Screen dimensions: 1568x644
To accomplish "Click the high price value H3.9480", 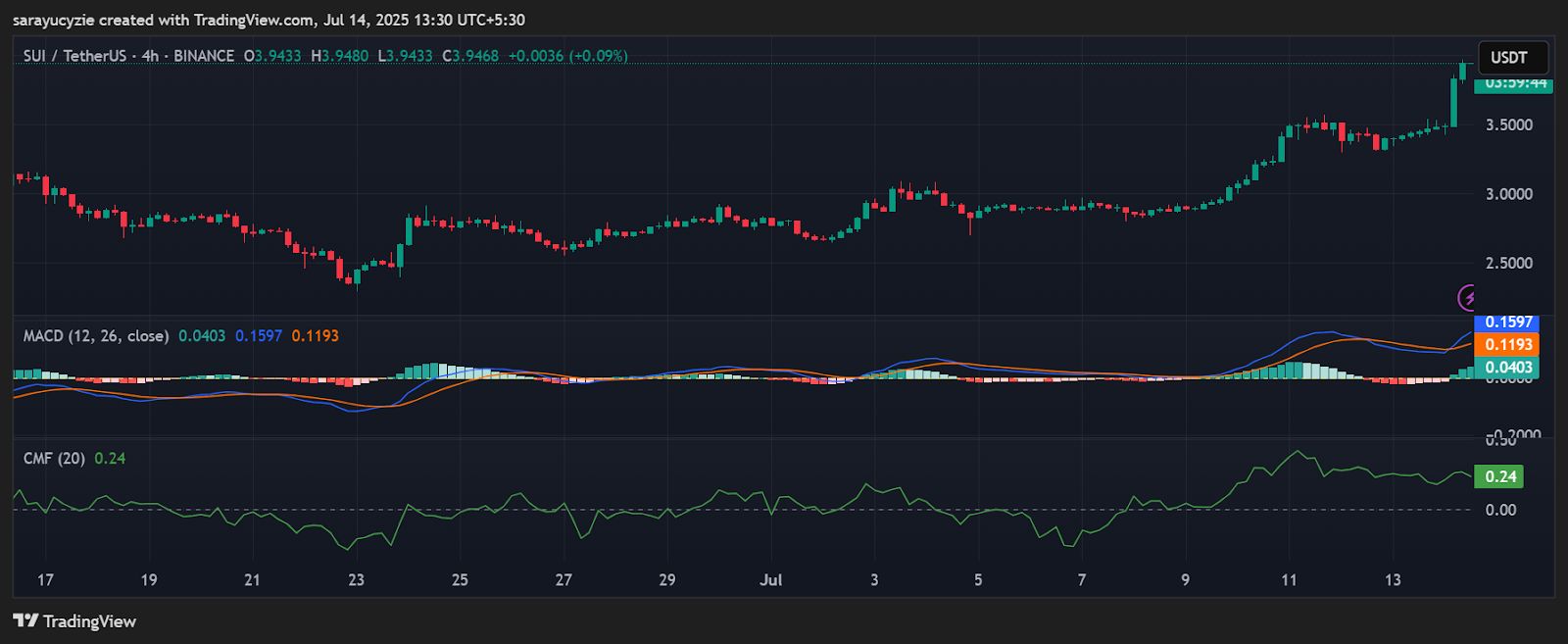I will (x=340, y=56).
